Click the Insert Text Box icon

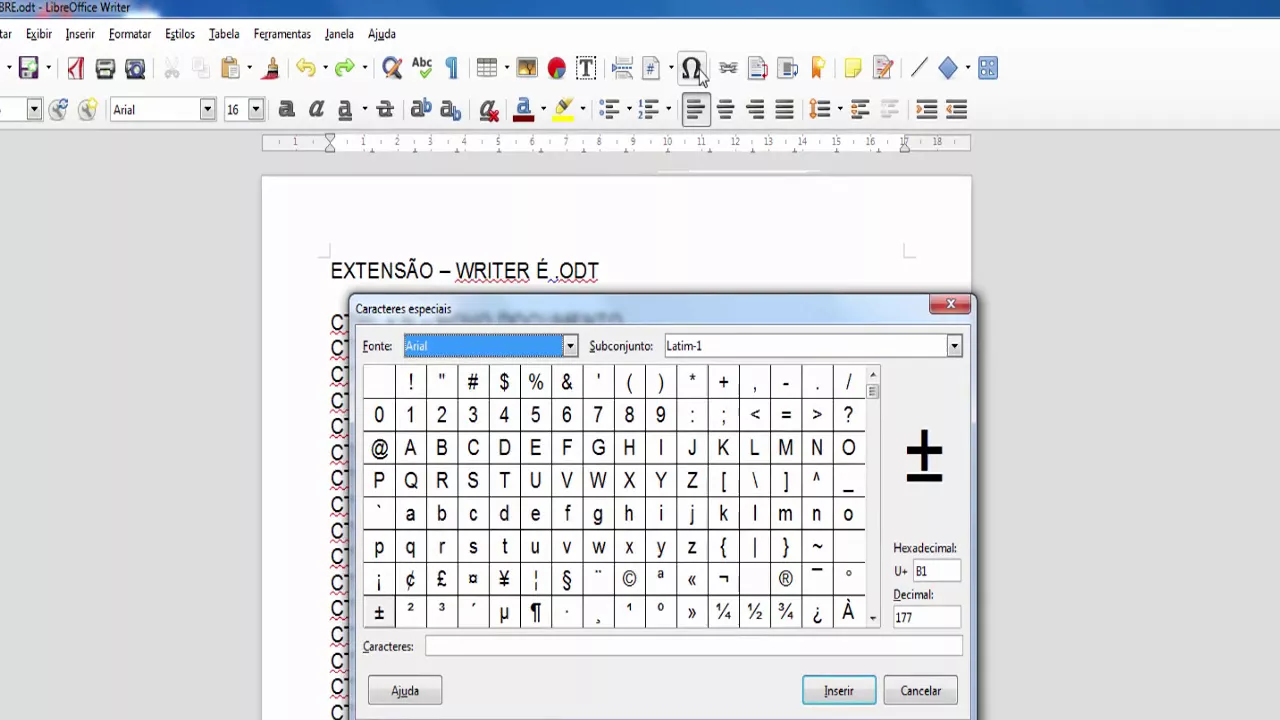pos(587,68)
